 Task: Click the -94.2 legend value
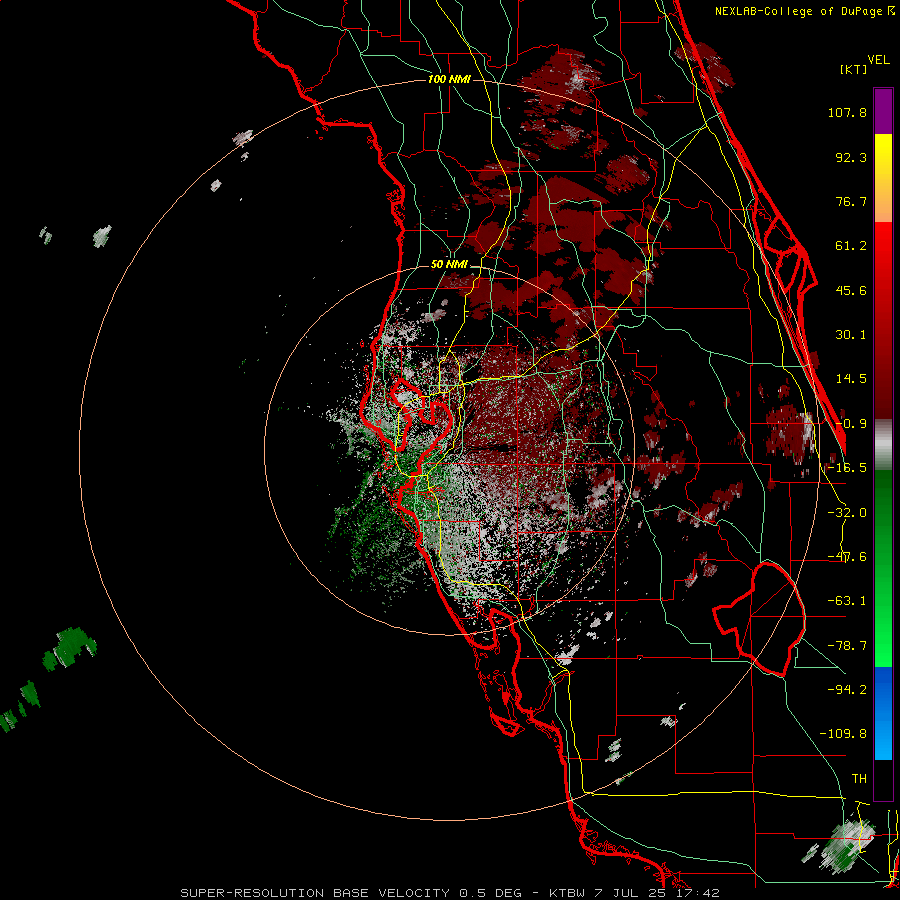[847, 690]
